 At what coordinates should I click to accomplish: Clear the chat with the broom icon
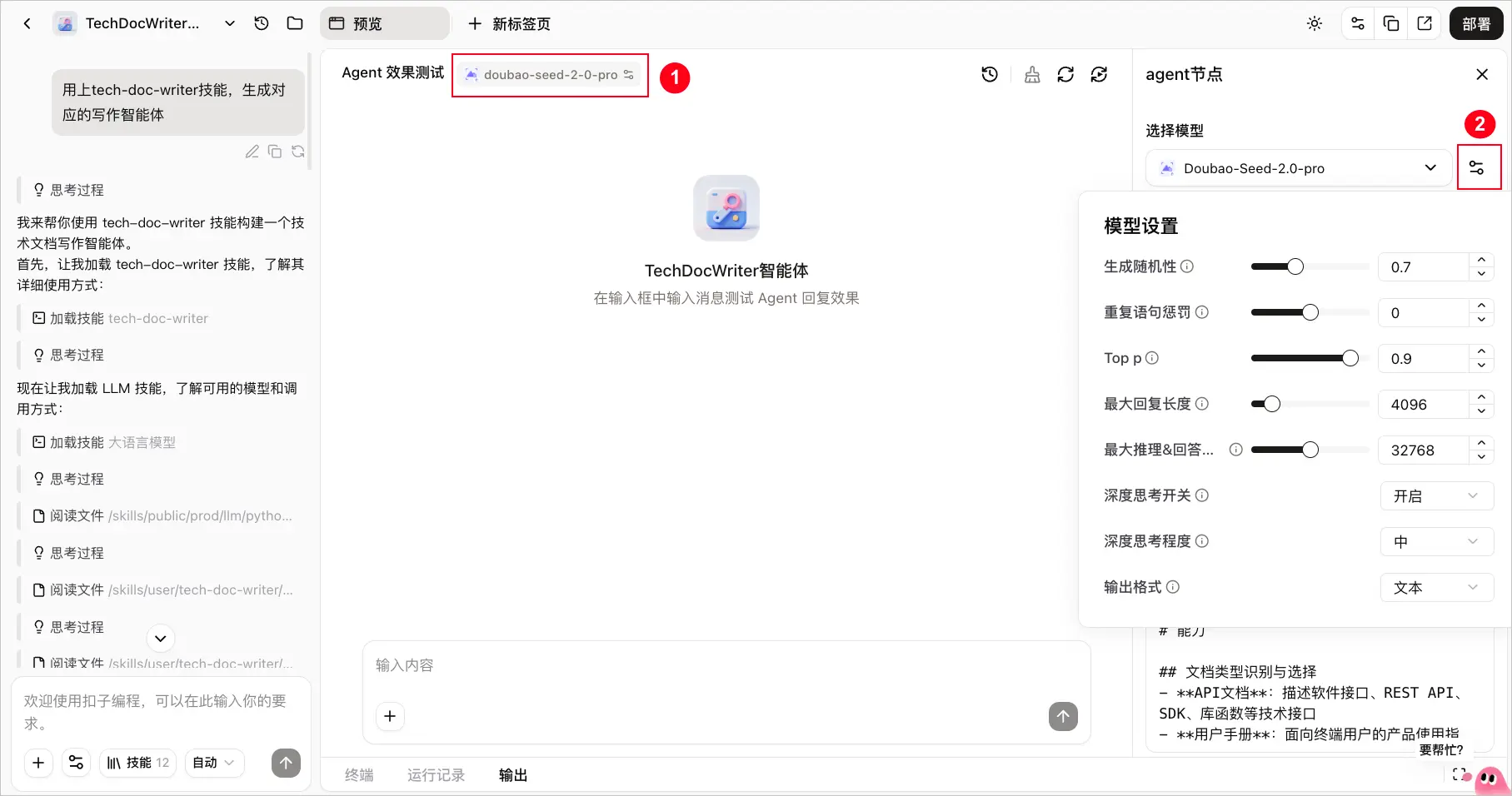coord(1032,75)
